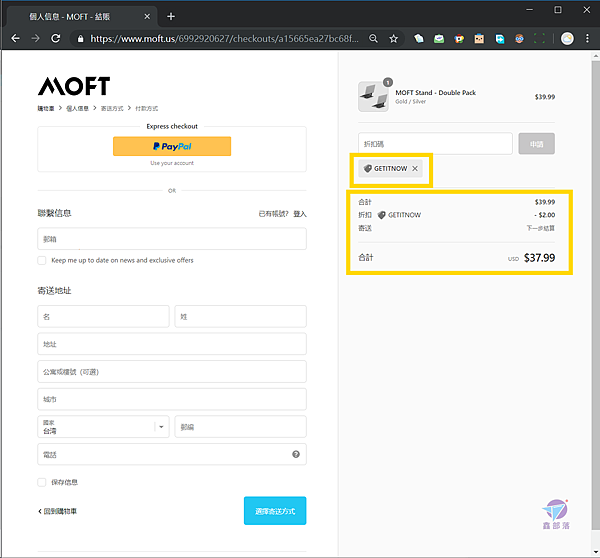This screenshot has width=600, height=558.
Task: Go forward in browser history
Action: [x=35, y=39]
